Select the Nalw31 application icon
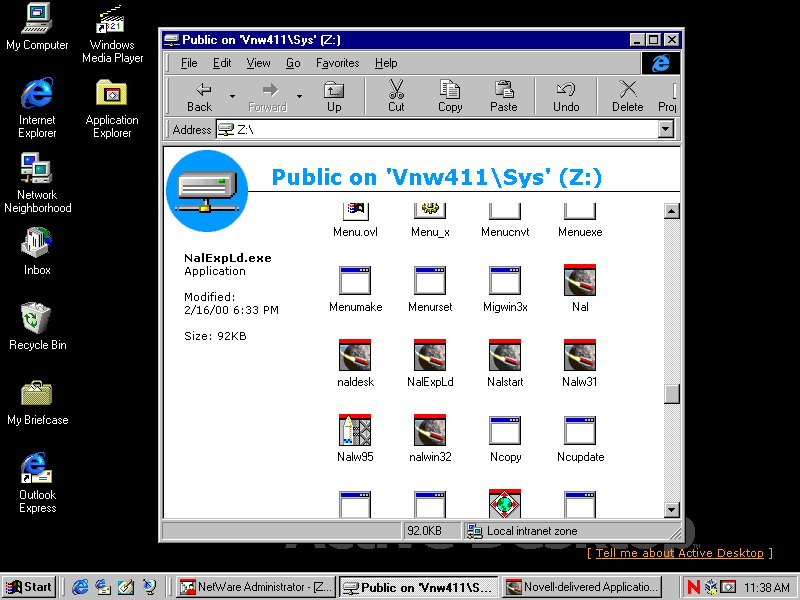800x600 pixels. (x=580, y=355)
